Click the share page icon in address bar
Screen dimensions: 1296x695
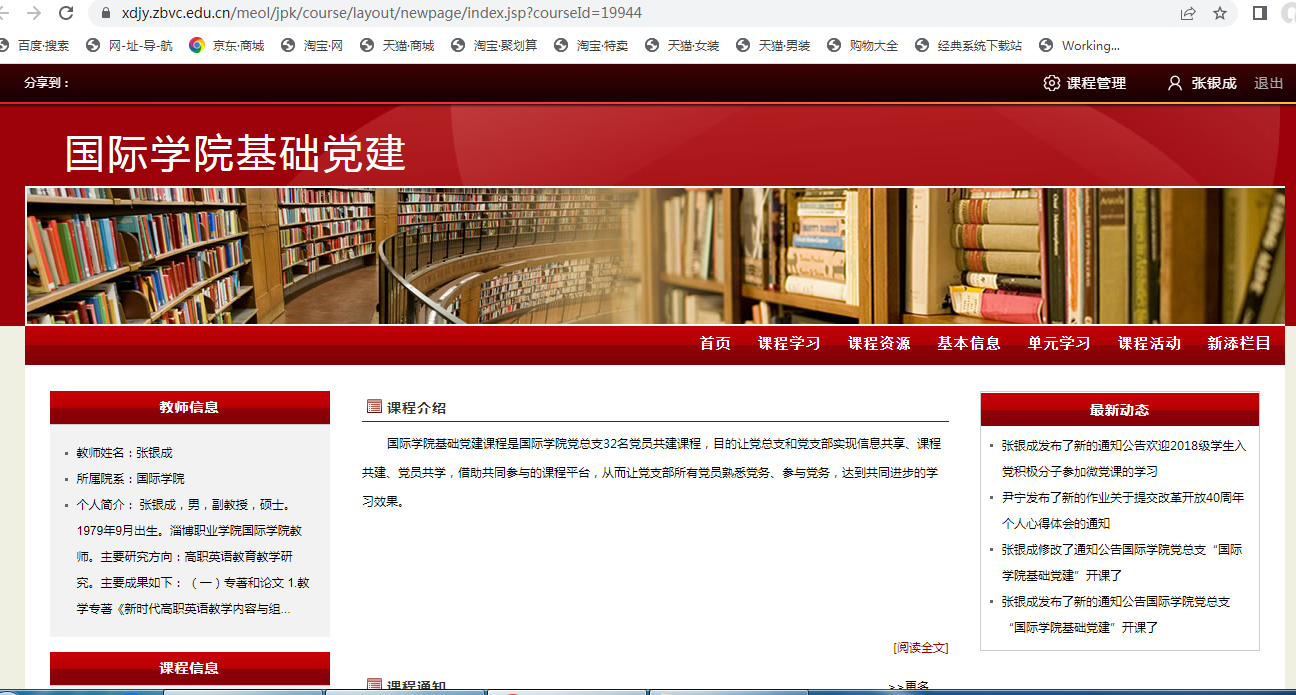point(1187,13)
